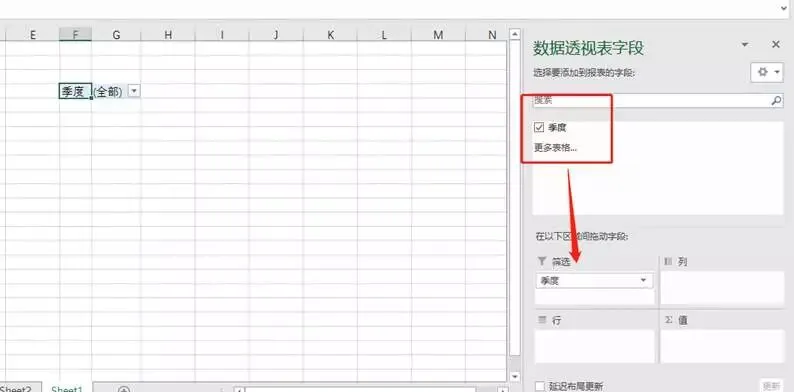This screenshot has height=392, width=794.
Task: Click the empty 列 drop area
Action: click(723, 287)
